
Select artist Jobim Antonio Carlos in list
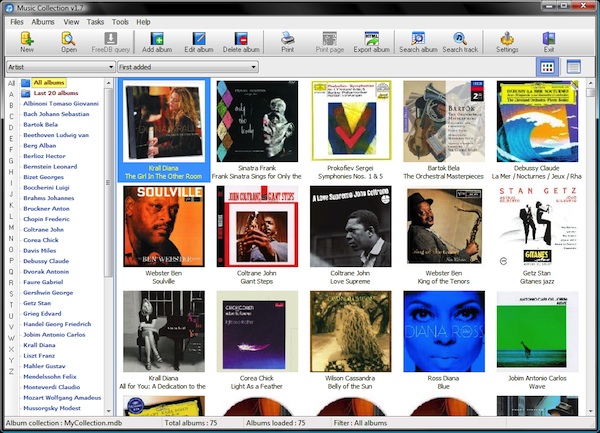pyautogui.click(x=54, y=335)
